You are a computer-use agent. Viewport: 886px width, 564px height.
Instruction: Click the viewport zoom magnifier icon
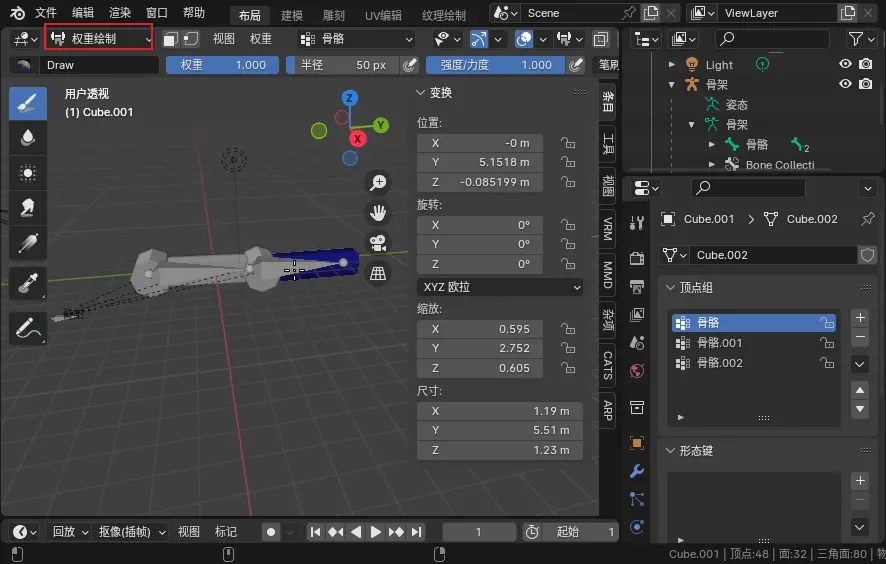(378, 182)
